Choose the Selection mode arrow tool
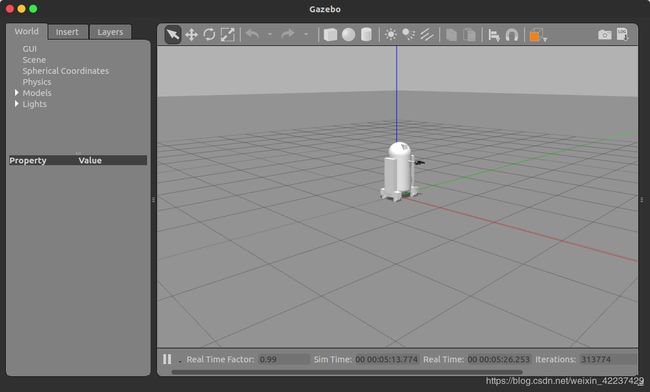 click(173, 34)
